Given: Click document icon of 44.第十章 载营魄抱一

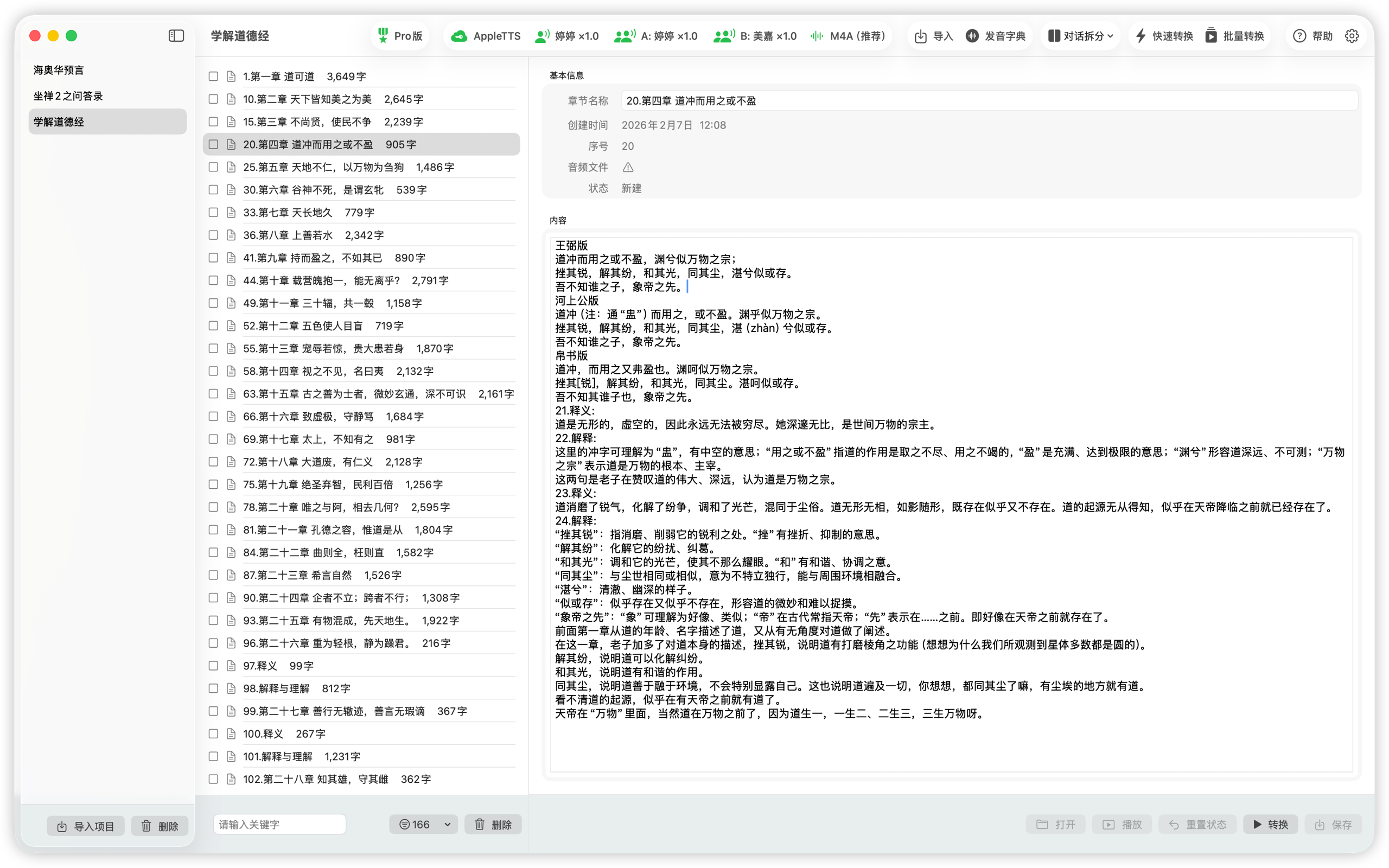Looking at the screenshot, I should pyautogui.click(x=231, y=280).
